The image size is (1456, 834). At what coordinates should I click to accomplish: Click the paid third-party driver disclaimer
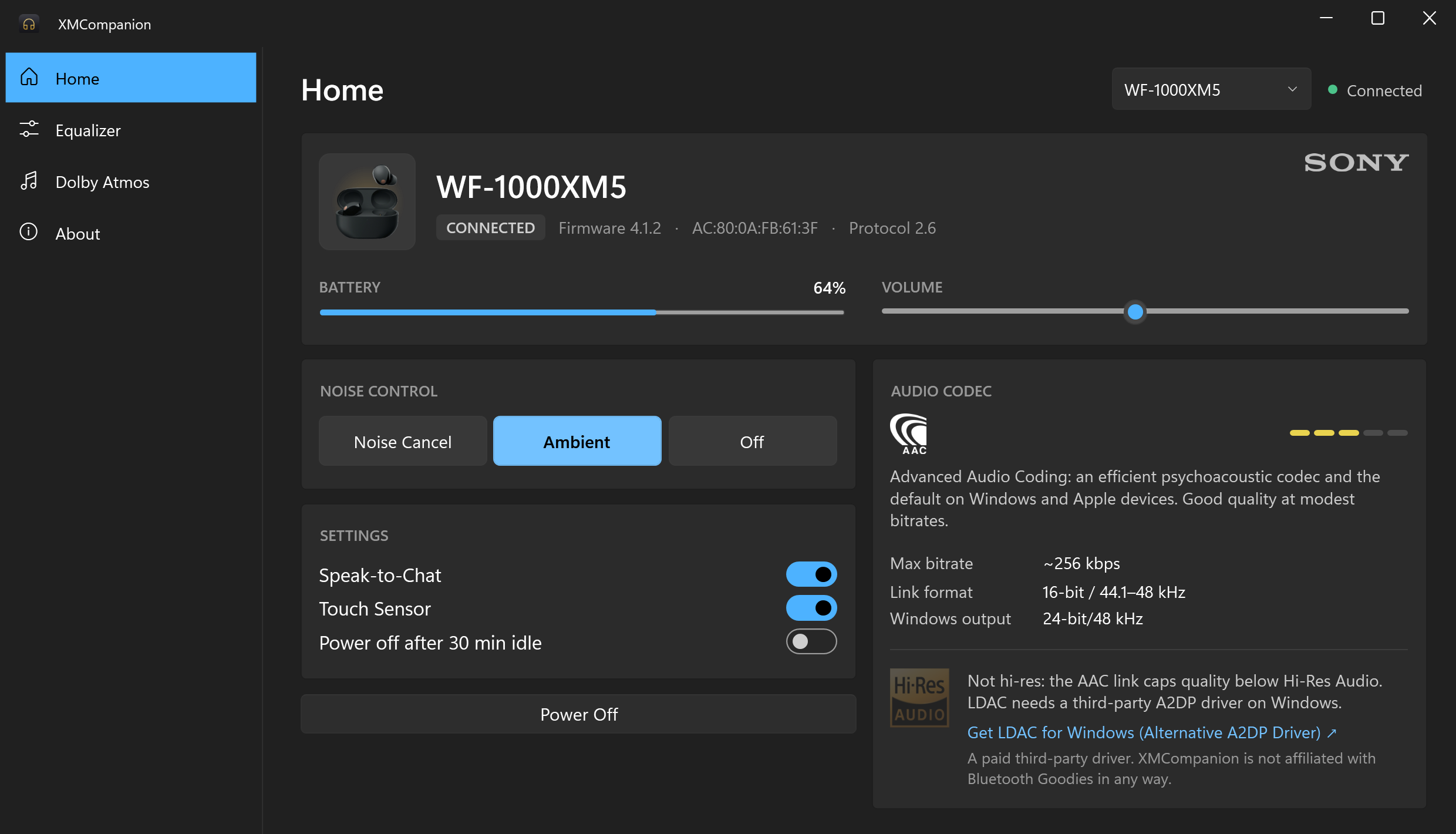click(x=1171, y=768)
